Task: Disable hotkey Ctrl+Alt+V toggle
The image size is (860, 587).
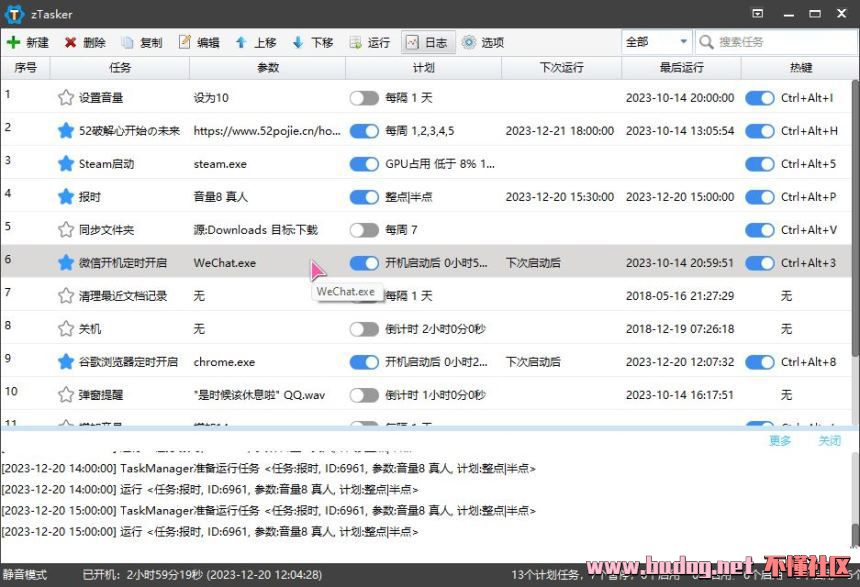Action: [x=760, y=230]
